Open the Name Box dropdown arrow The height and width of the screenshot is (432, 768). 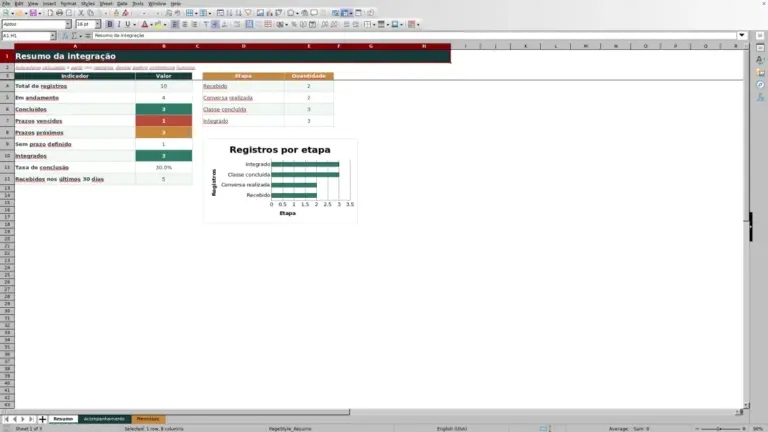tap(52, 36)
